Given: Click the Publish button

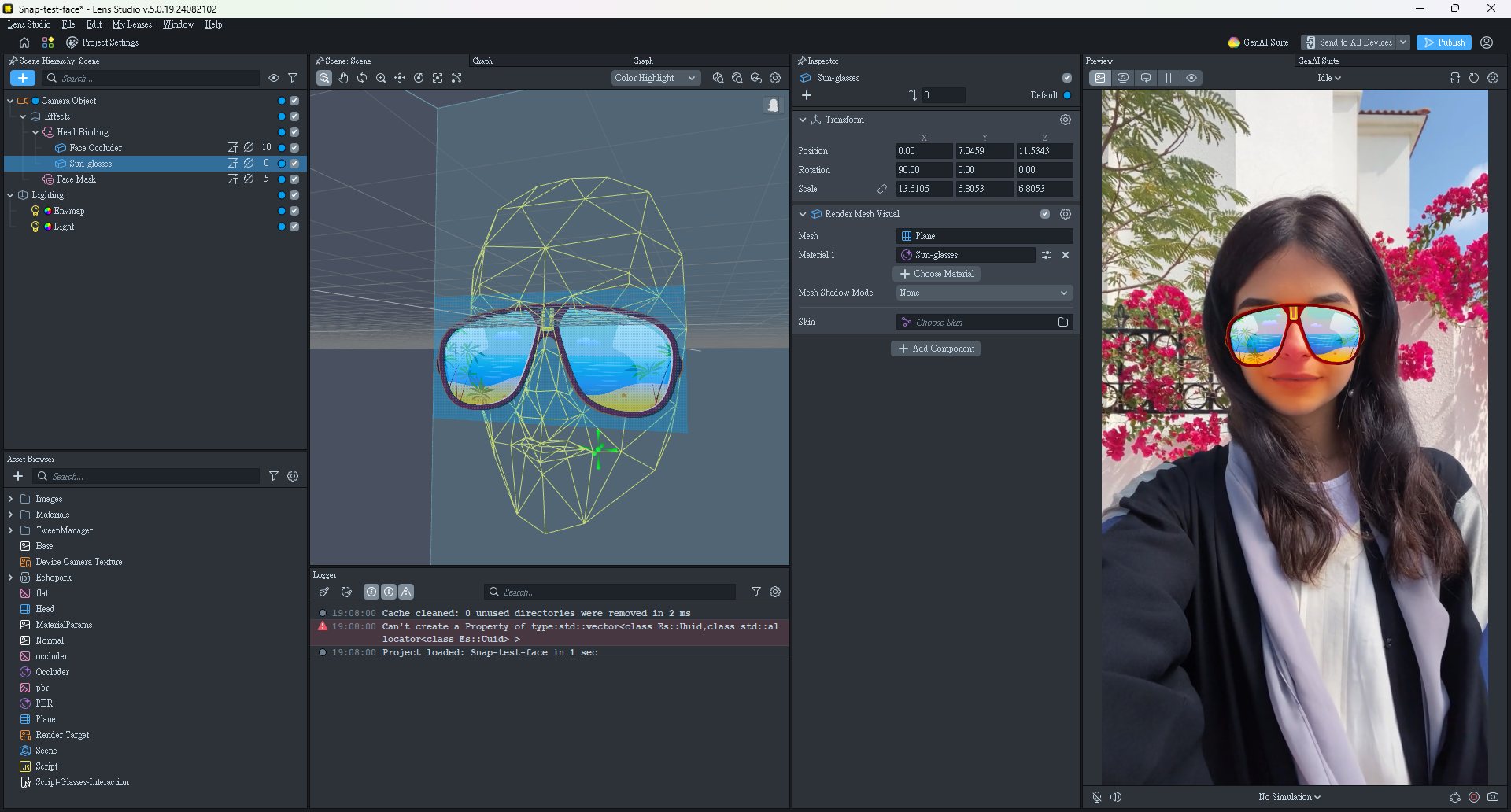Looking at the screenshot, I should coord(1444,42).
